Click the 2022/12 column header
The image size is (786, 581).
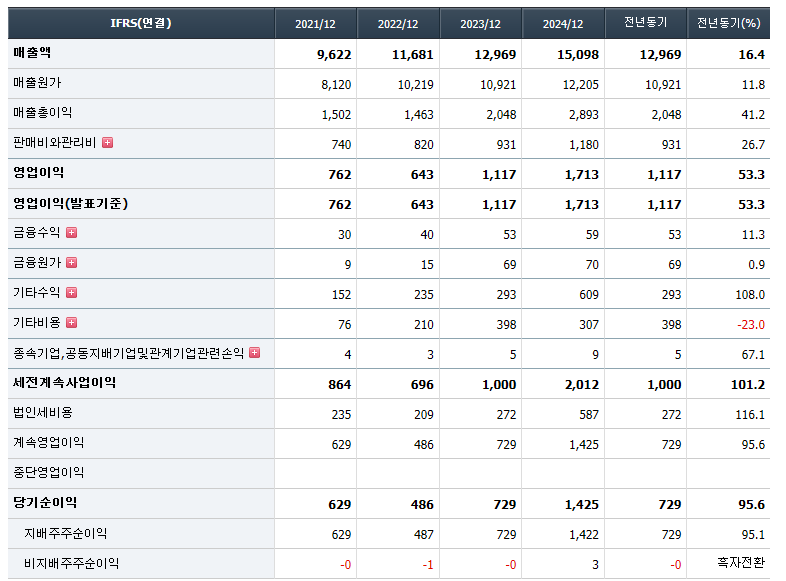[x=398, y=24]
